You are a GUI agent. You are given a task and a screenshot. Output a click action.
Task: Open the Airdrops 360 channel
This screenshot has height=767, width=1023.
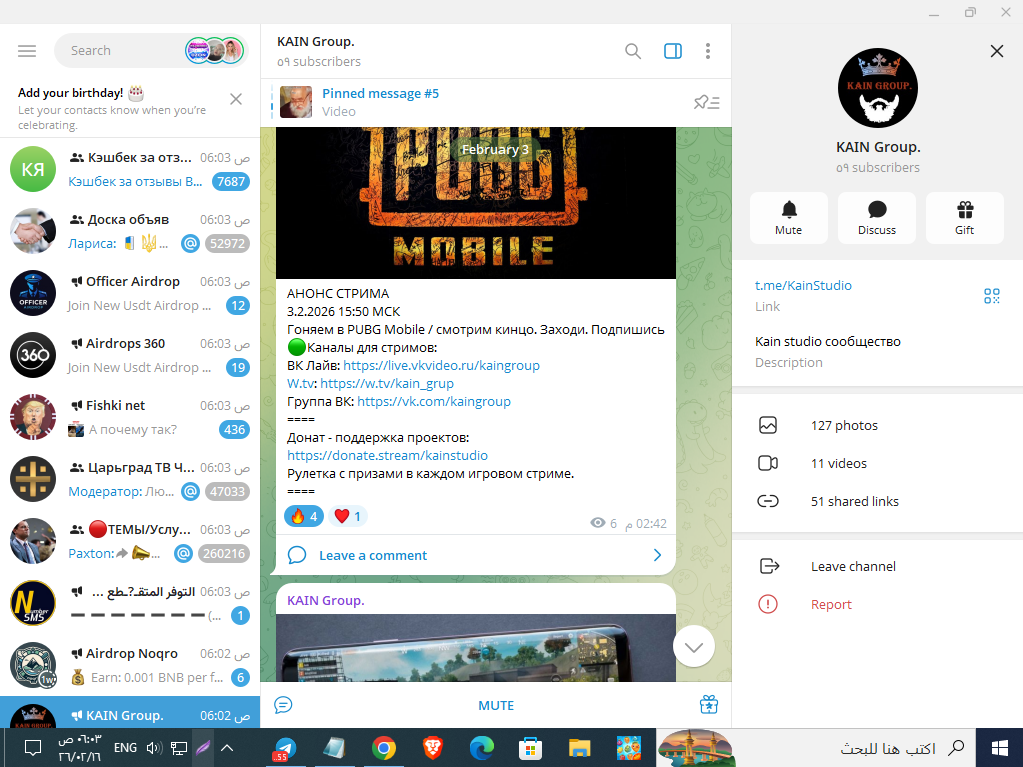point(130,355)
